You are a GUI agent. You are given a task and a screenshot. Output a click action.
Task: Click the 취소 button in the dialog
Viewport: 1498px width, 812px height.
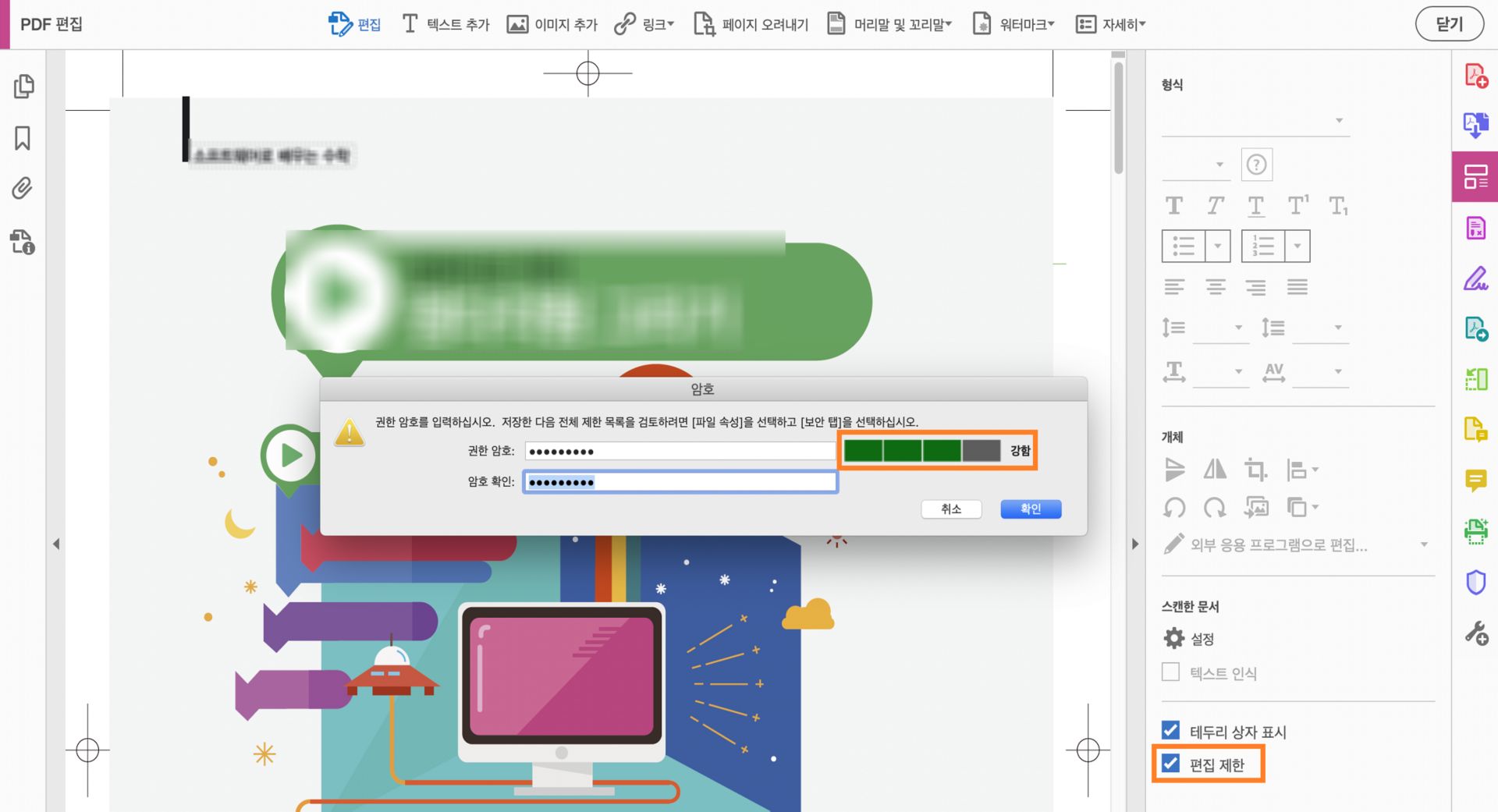pyautogui.click(x=951, y=509)
